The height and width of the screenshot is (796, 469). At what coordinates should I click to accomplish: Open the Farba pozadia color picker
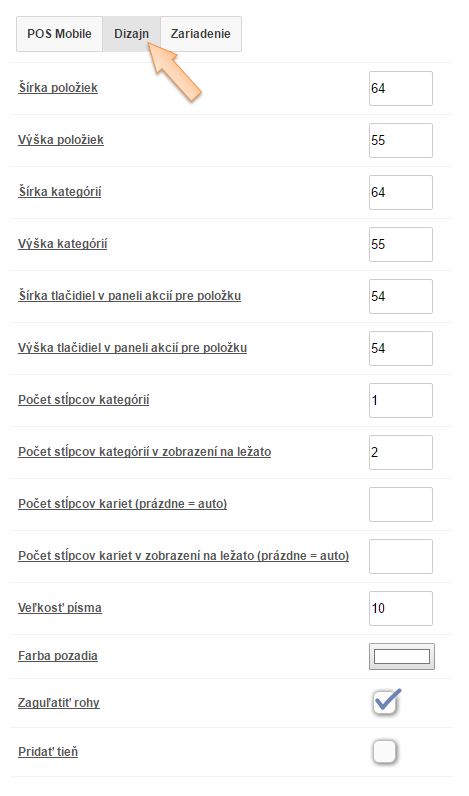[401, 656]
